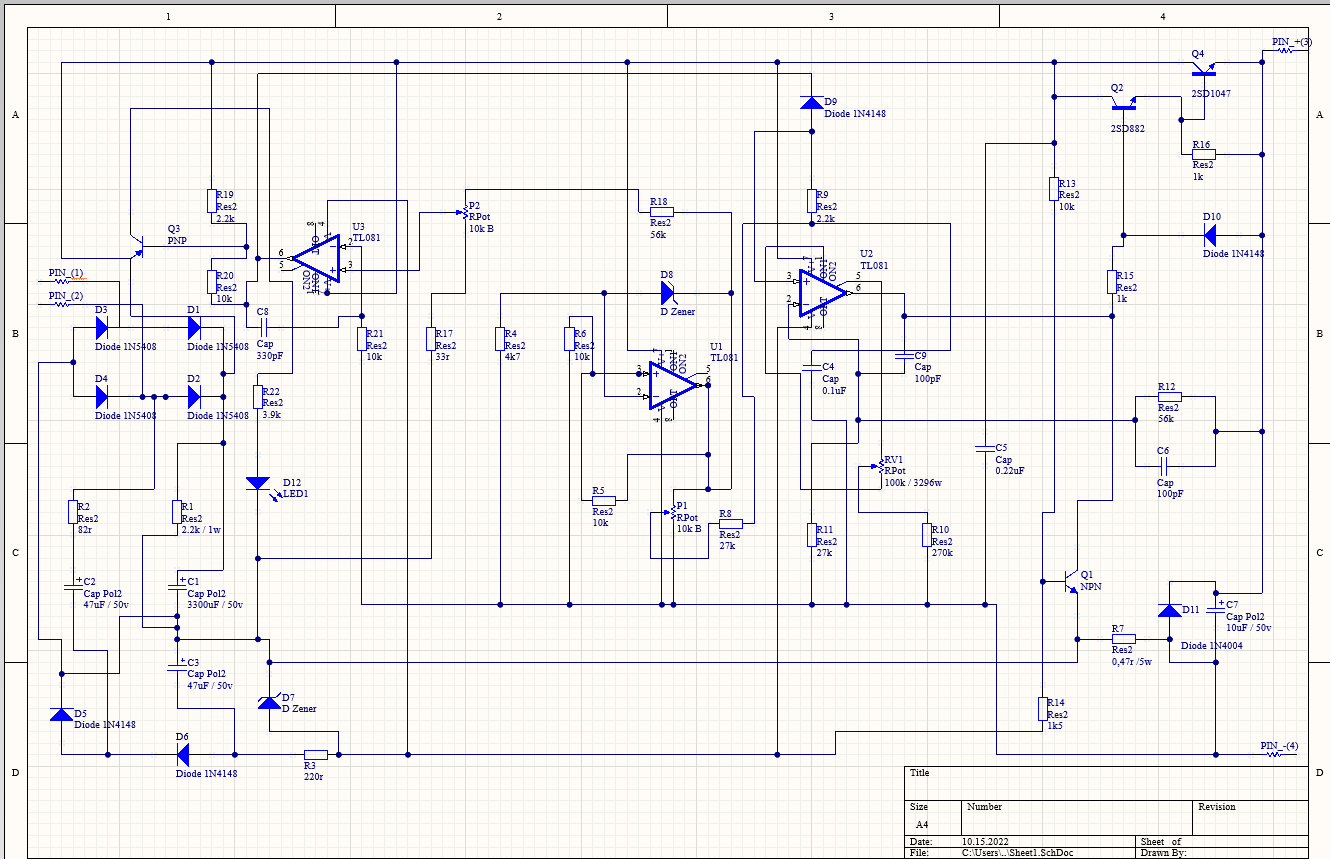
Task: Select the 'Drawn By:' title block field
Action: pos(1163,853)
